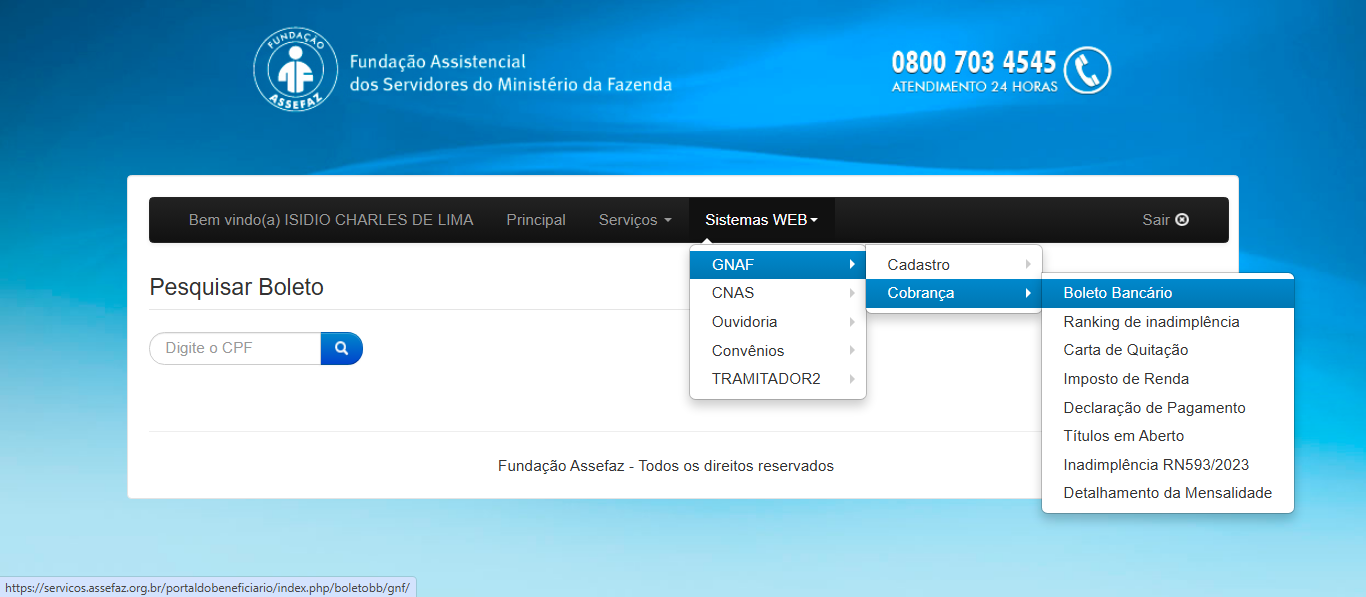
Task: Click the arrow next to Convênios
Action: tap(852, 351)
